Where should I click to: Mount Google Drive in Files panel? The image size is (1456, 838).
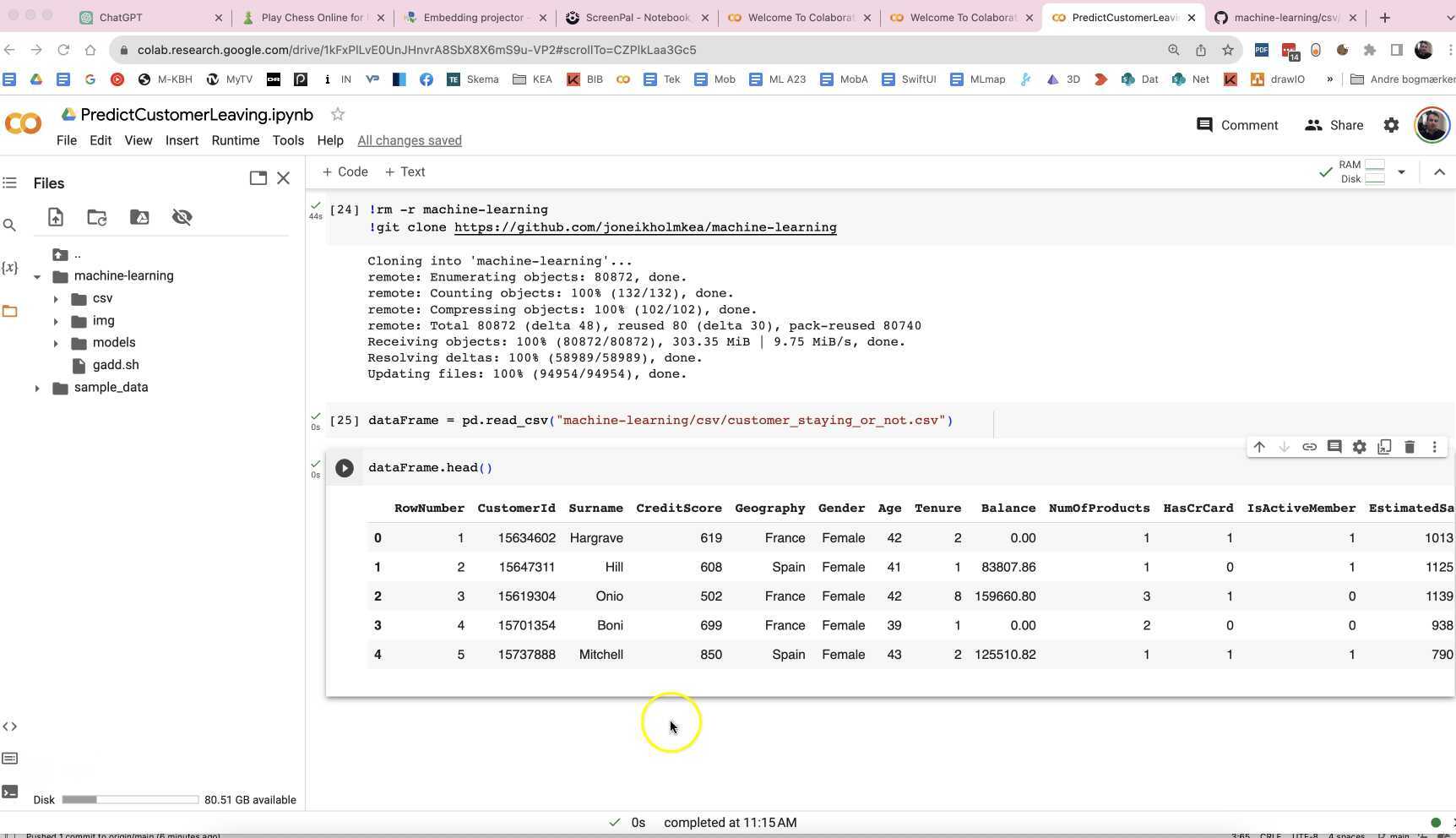pos(139,217)
